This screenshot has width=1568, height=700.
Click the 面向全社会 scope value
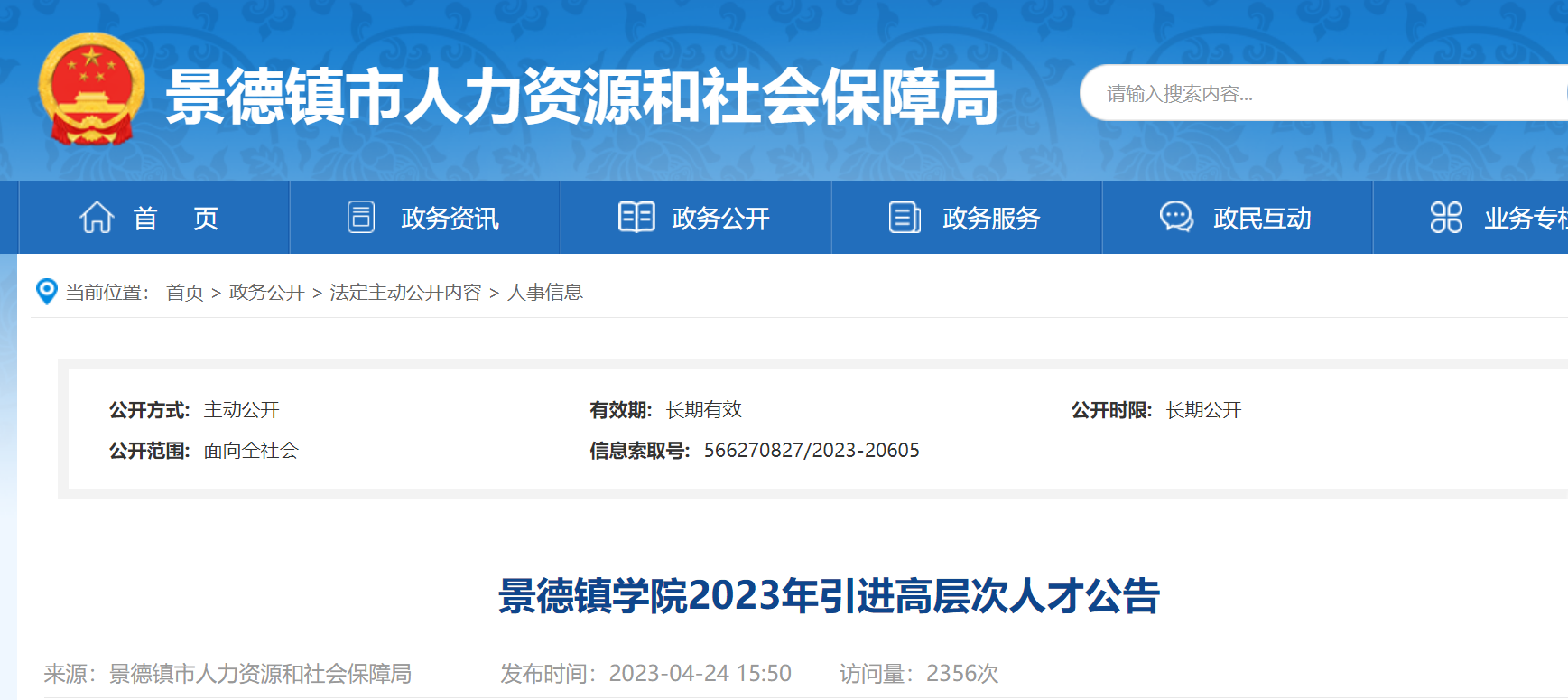tap(251, 450)
